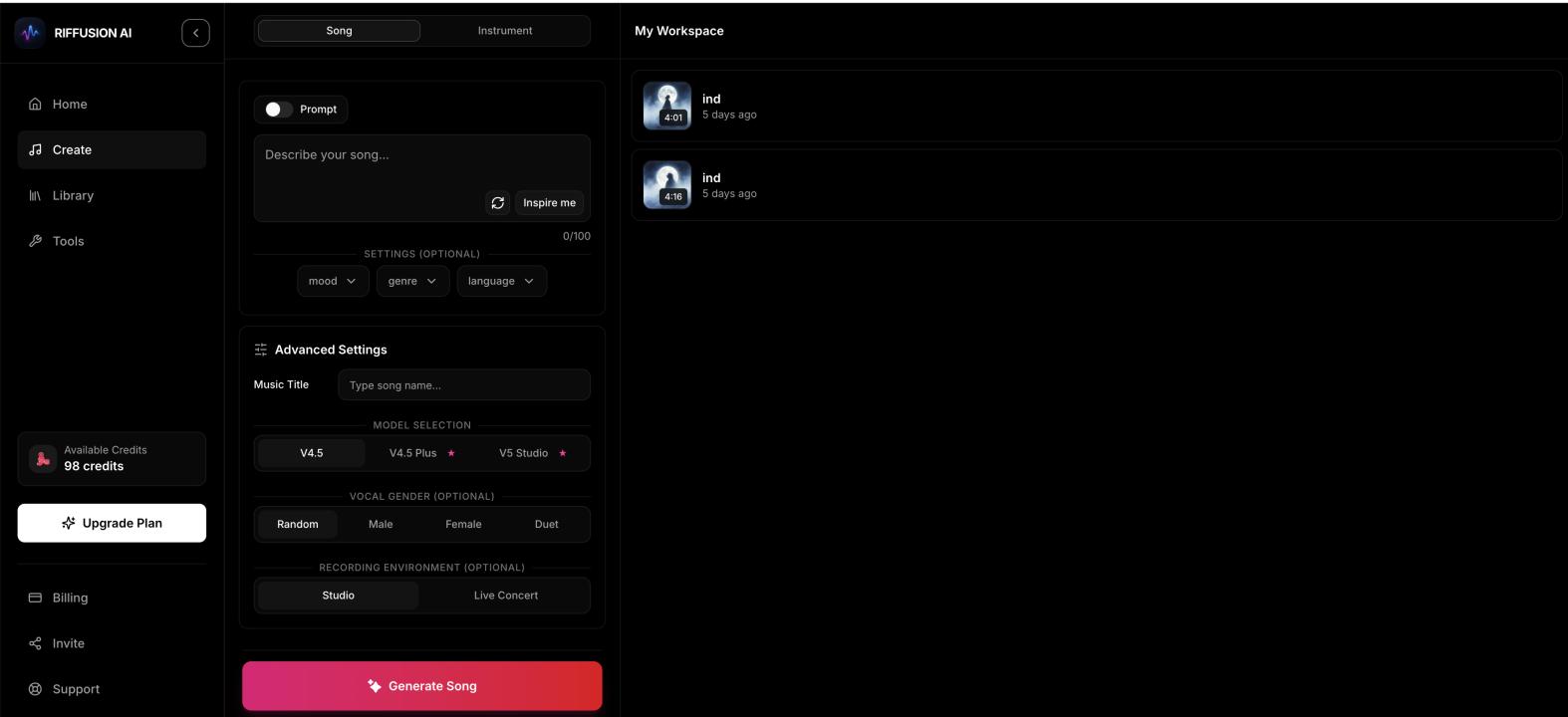Click the refresh icon beside Inspire me

point(497,203)
